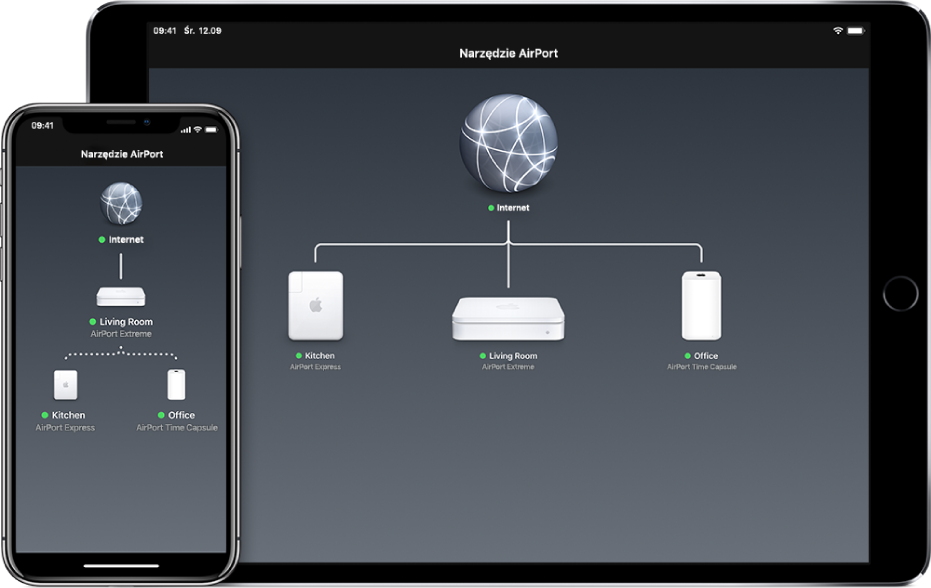This screenshot has width=931, height=588.
Task: Tap the Office label on the iPhone
Action: point(181,415)
